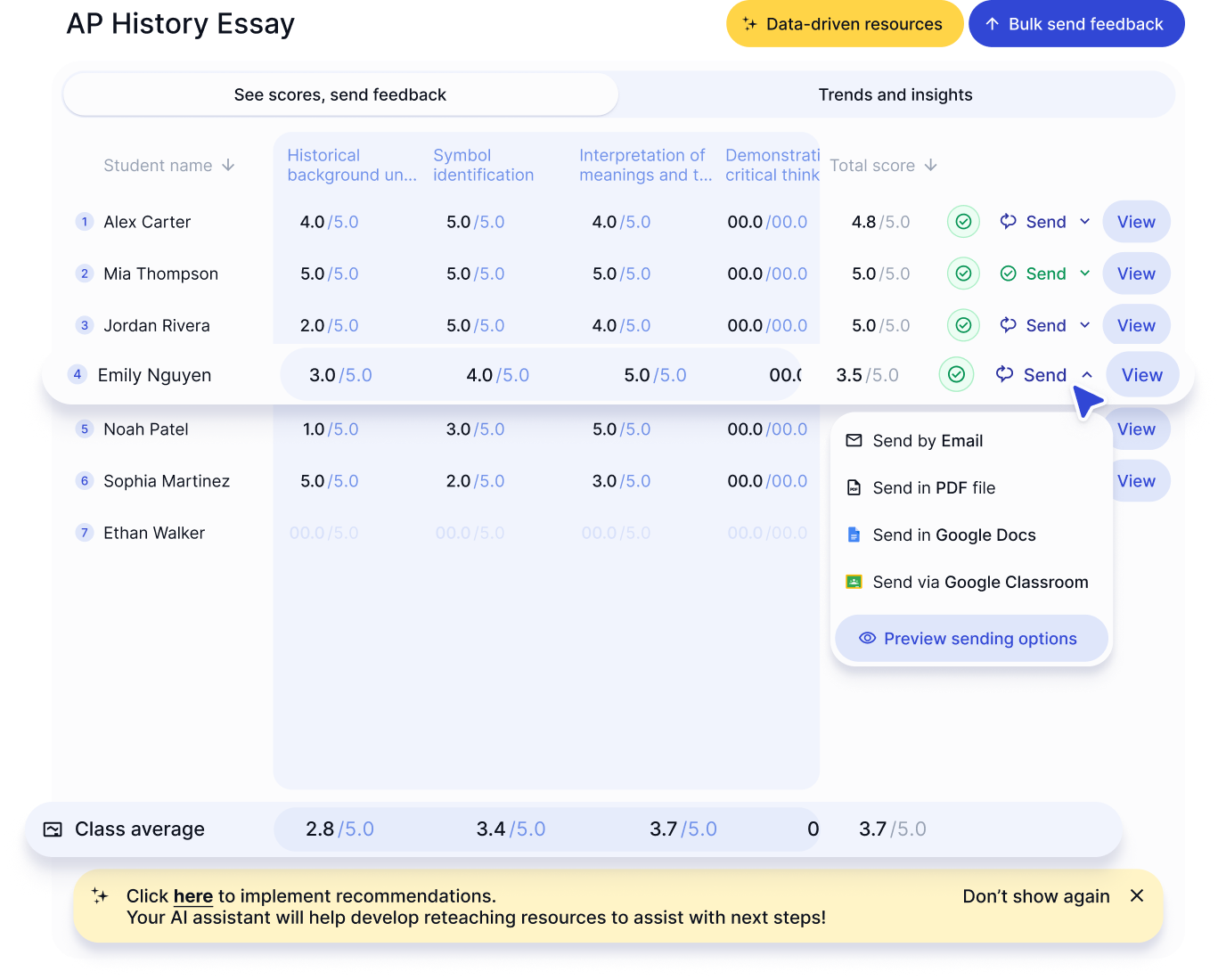
Task: Click the eye icon on Preview sending options
Action: (x=866, y=638)
